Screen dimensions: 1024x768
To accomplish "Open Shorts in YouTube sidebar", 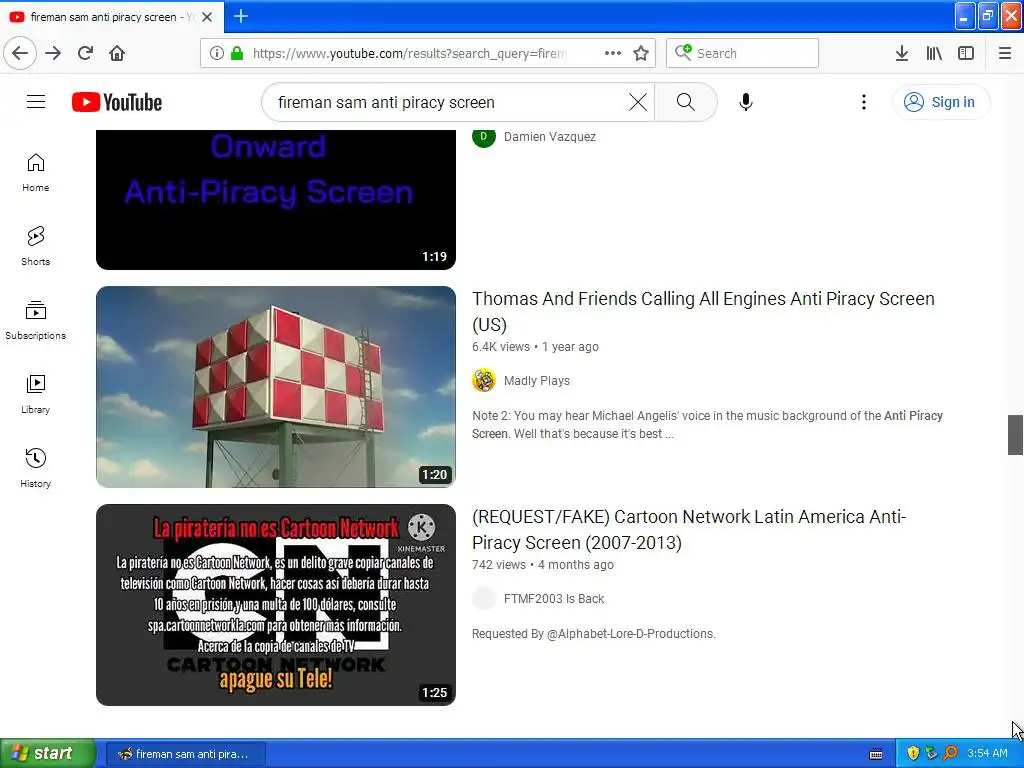I will point(35,246).
